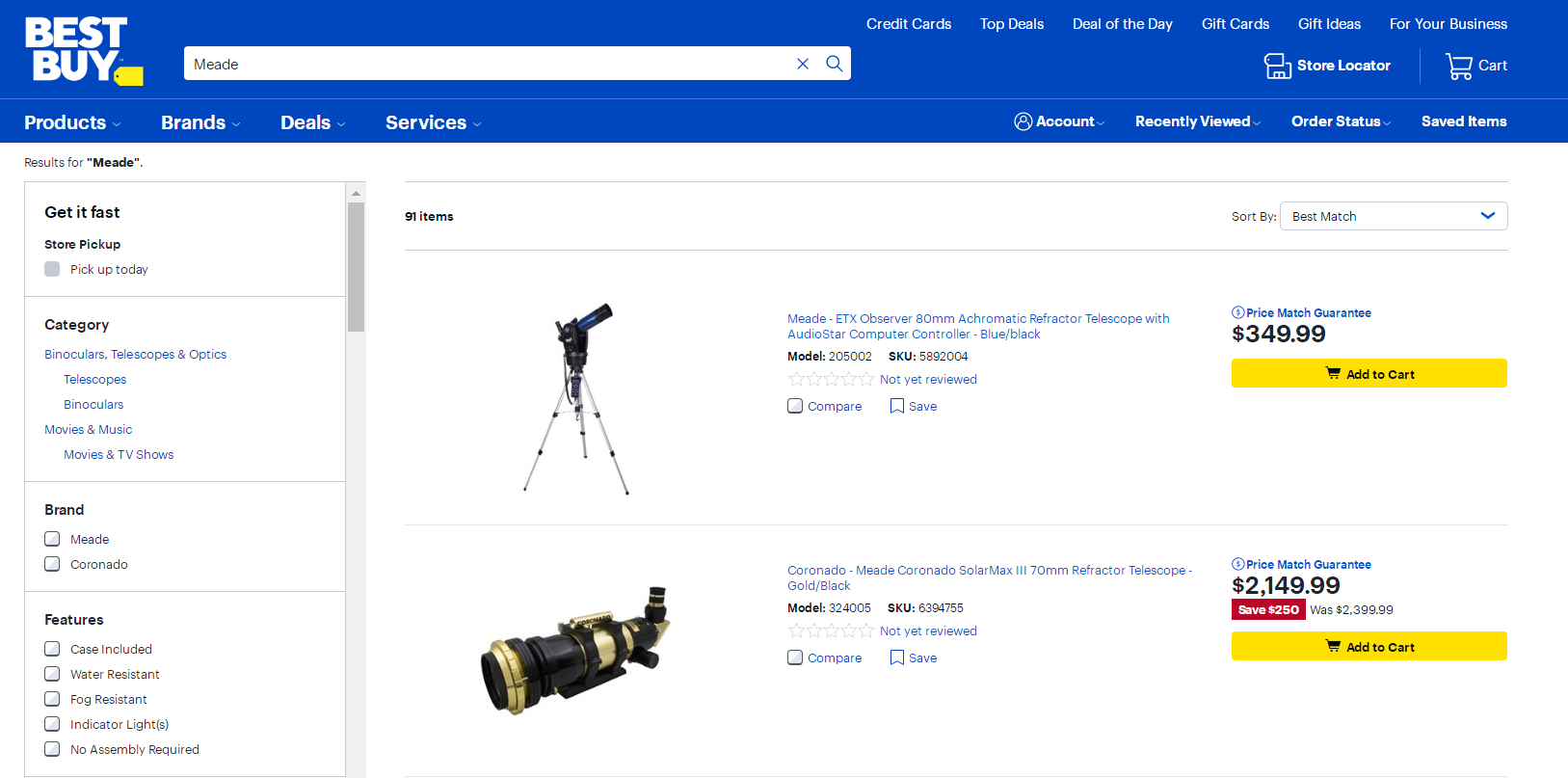Click Not yet reviewed for Meade ETX
1568x778 pixels.
point(928,379)
